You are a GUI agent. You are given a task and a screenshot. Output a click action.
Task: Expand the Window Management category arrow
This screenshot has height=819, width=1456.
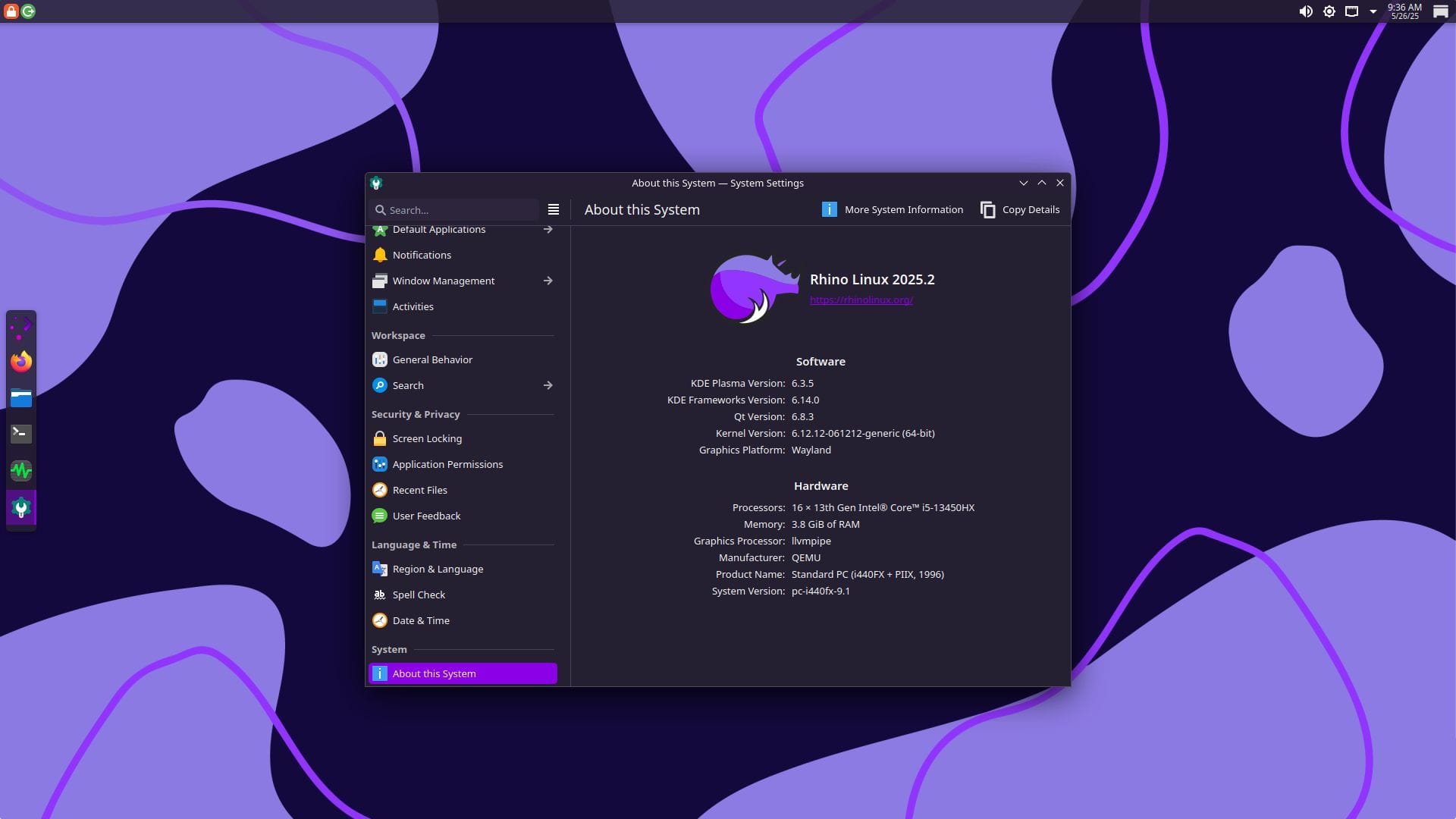coord(548,281)
